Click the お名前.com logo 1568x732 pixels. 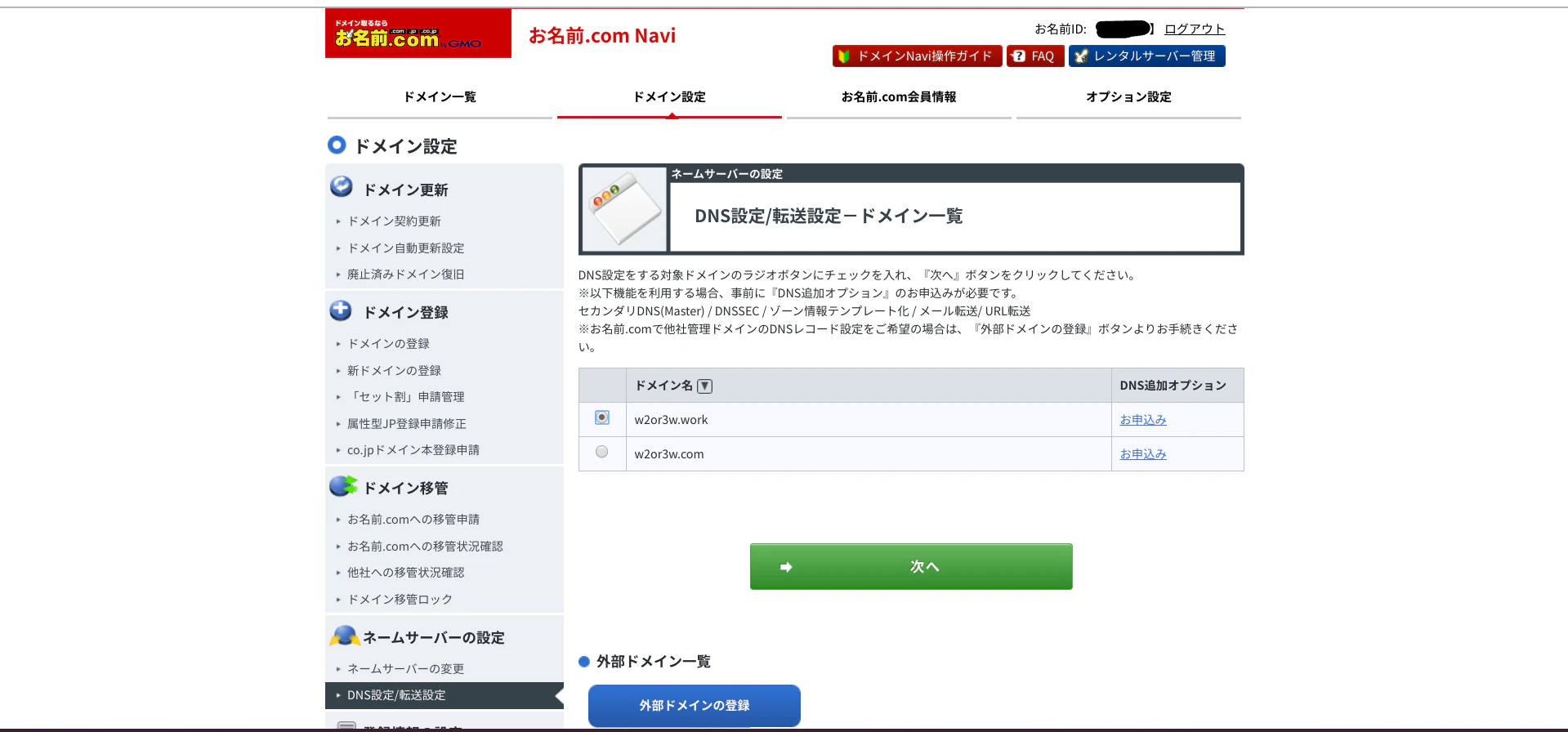point(418,33)
